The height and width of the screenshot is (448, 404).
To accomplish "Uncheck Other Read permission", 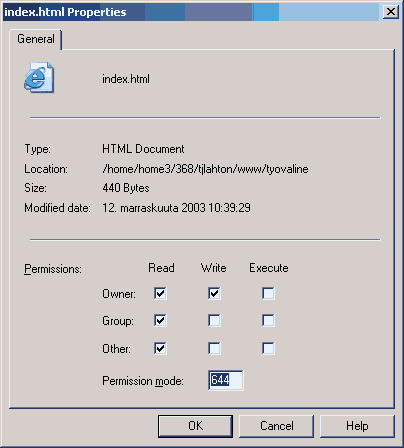I will click(160, 349).
